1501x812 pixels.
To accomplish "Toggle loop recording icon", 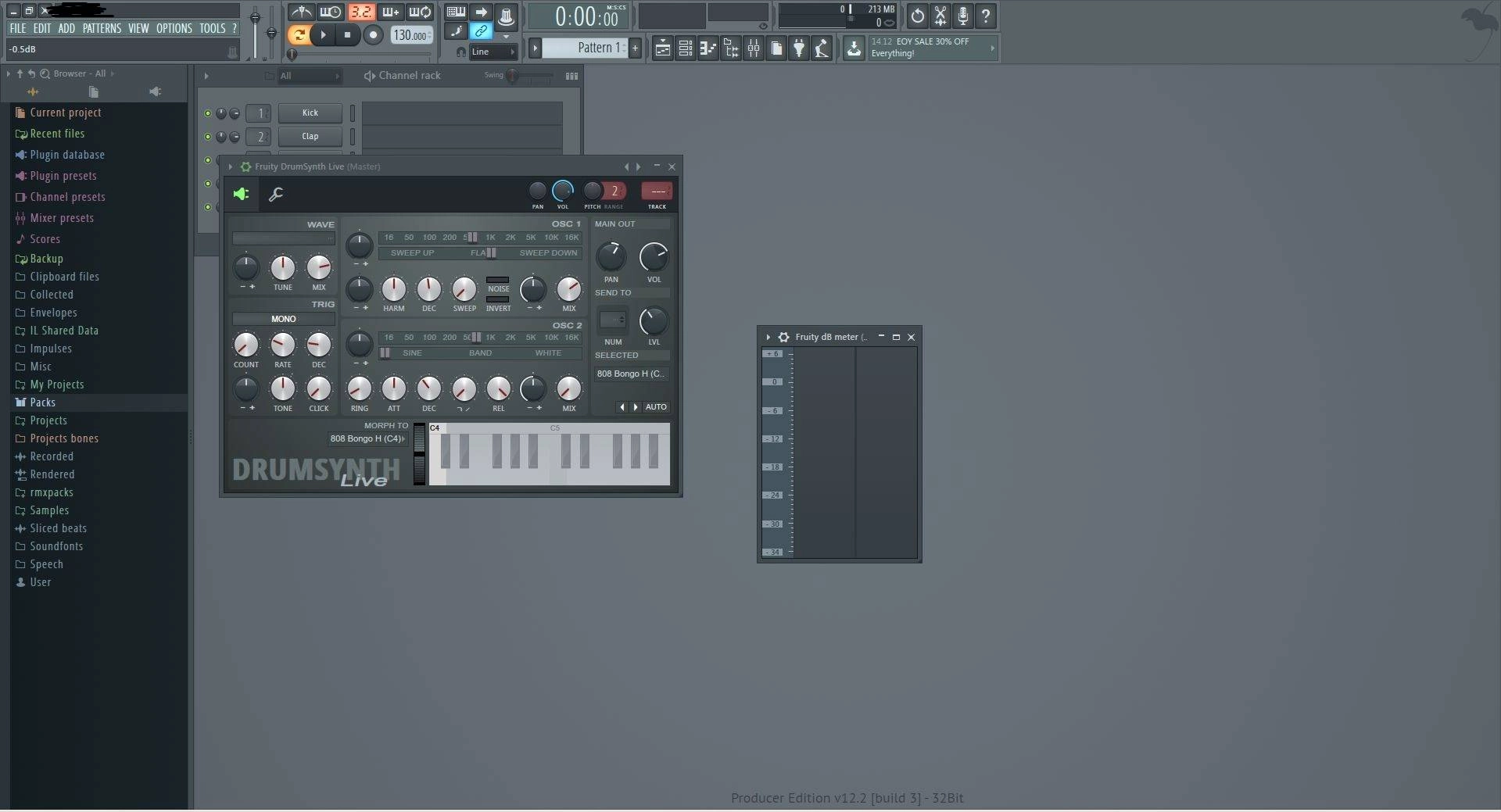I will tap(420, 13).
